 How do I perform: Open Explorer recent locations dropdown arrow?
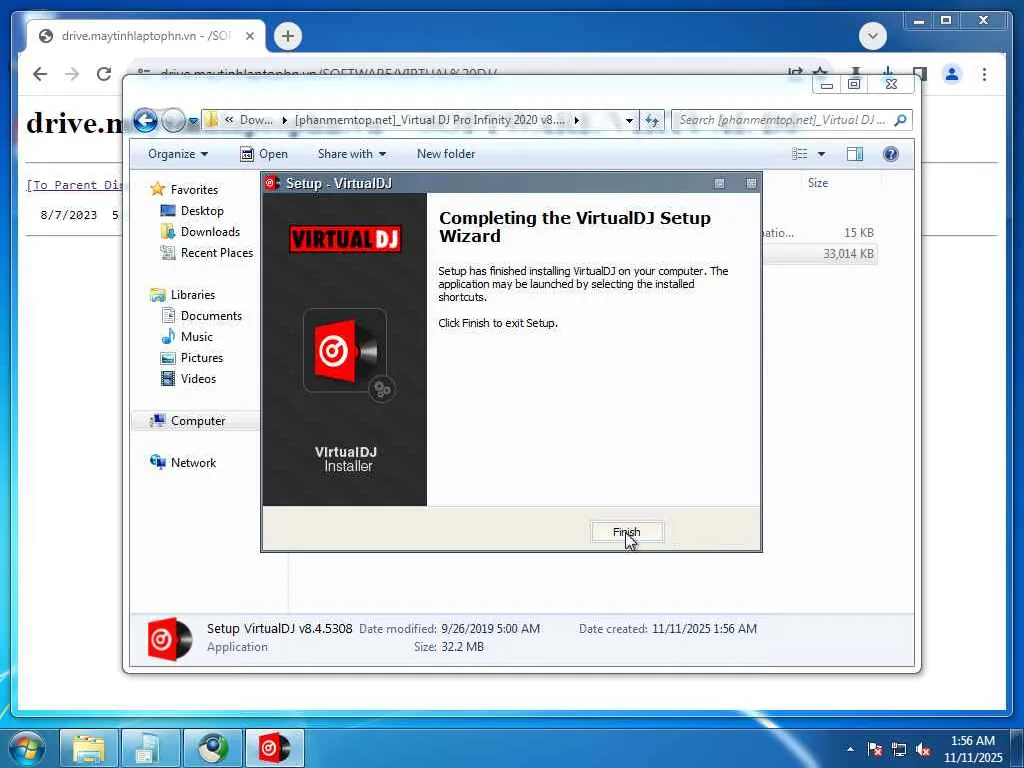tap(193, 121)
